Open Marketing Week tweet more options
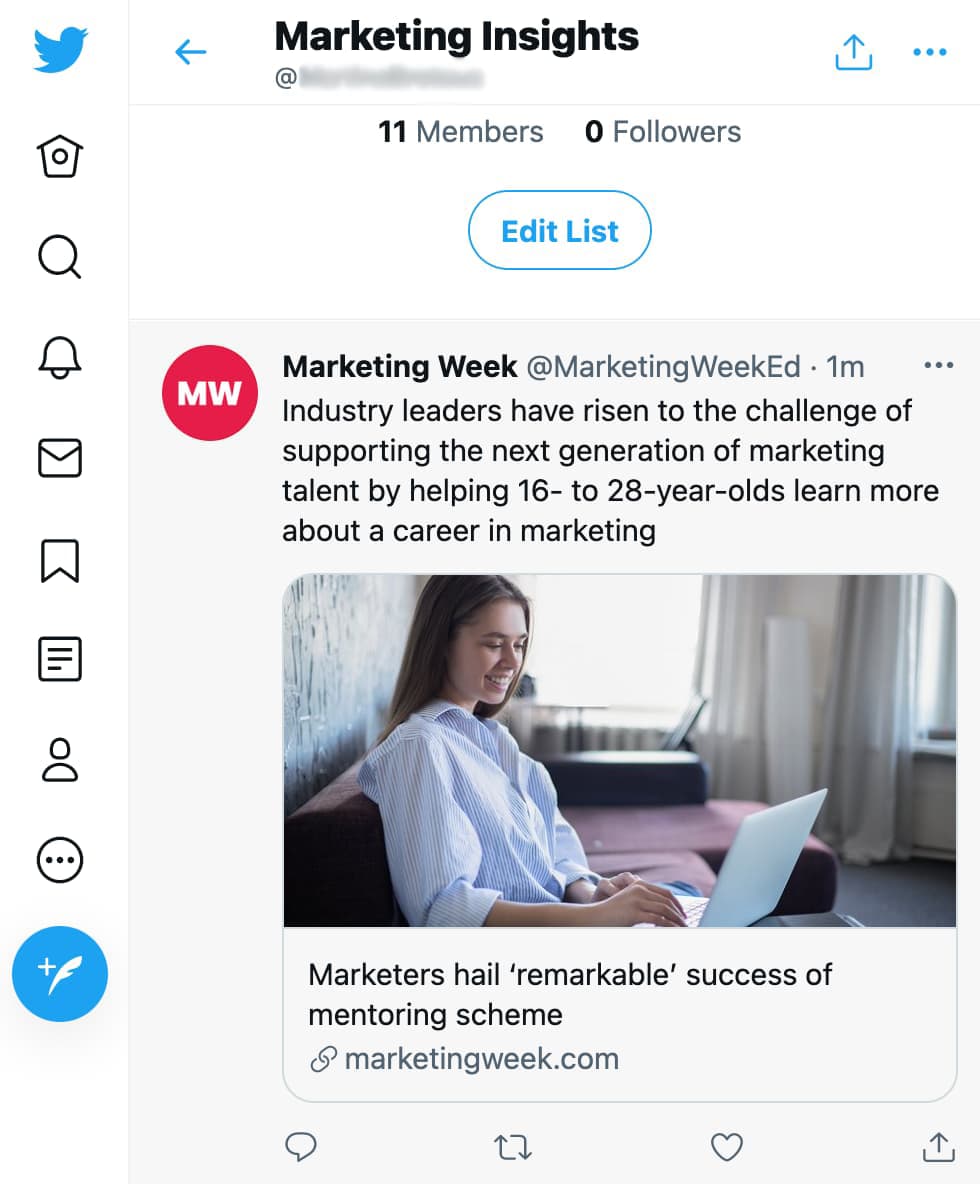Viewport: 980px width, 1184px height. 939,366
